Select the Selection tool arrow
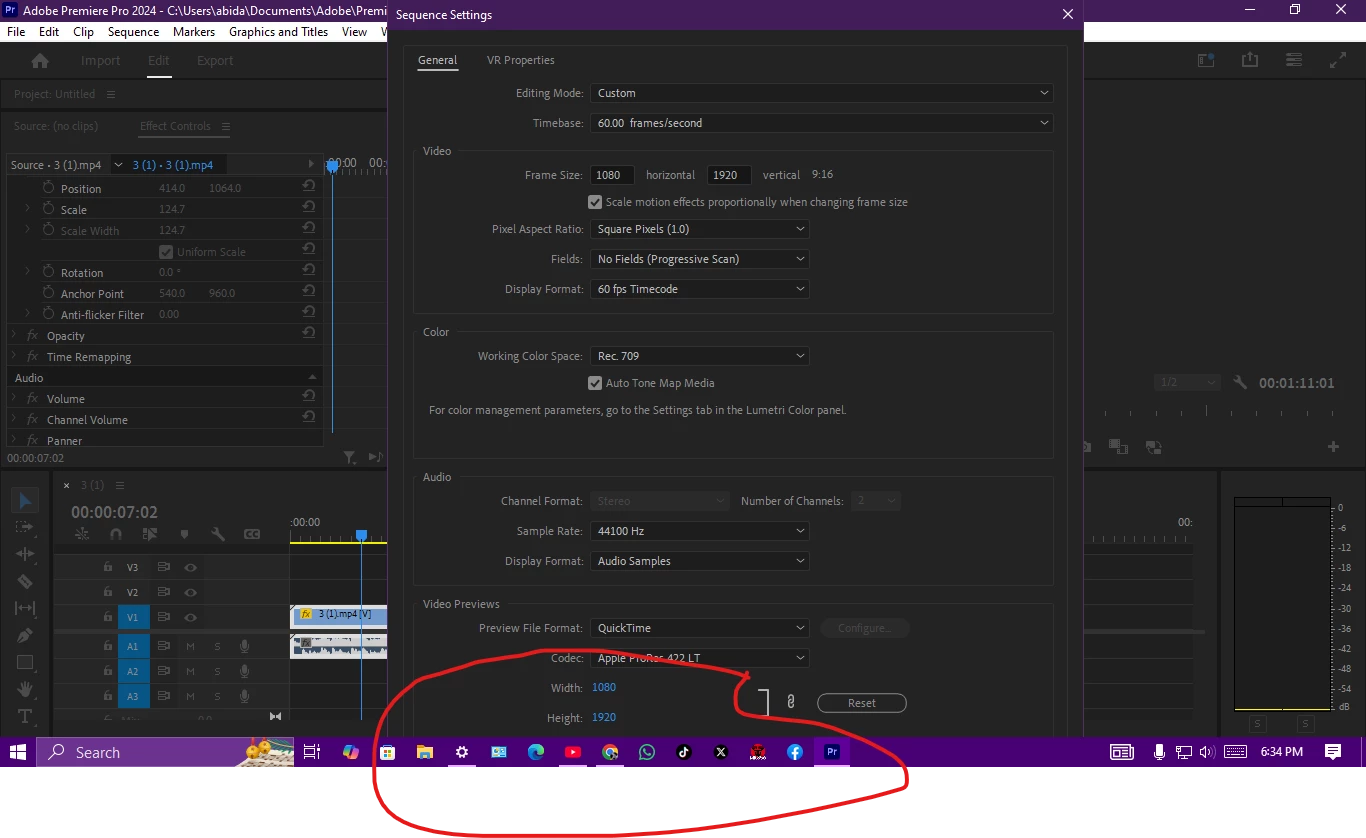Viewport: 1366px width, 838px height. 26,500
